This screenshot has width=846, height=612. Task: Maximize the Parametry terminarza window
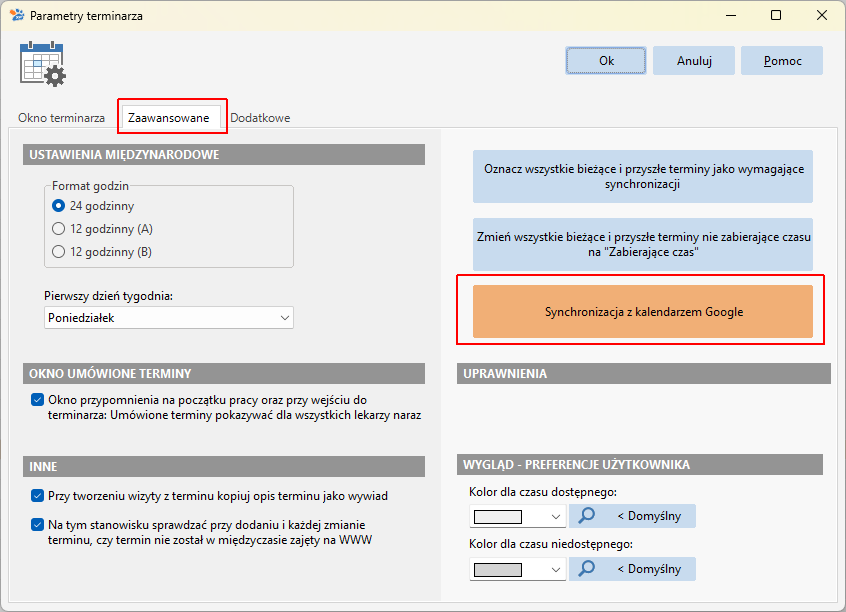[x=776, y=15]
